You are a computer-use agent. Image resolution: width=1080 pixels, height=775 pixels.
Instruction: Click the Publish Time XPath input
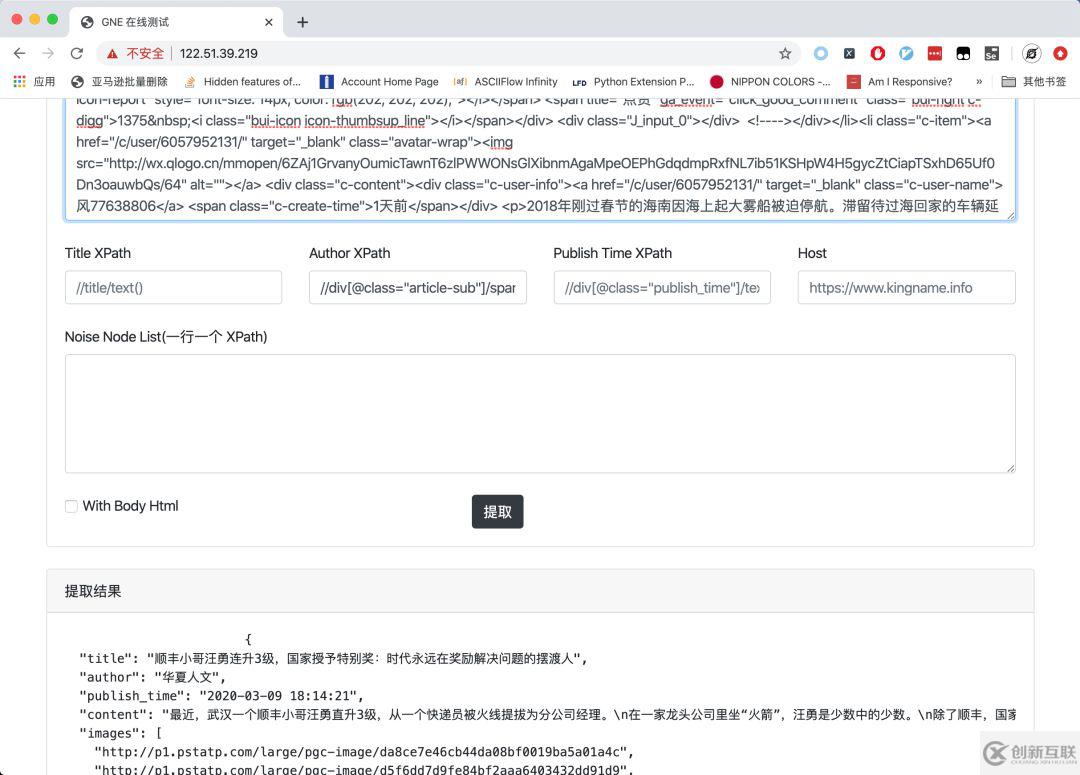662,287
